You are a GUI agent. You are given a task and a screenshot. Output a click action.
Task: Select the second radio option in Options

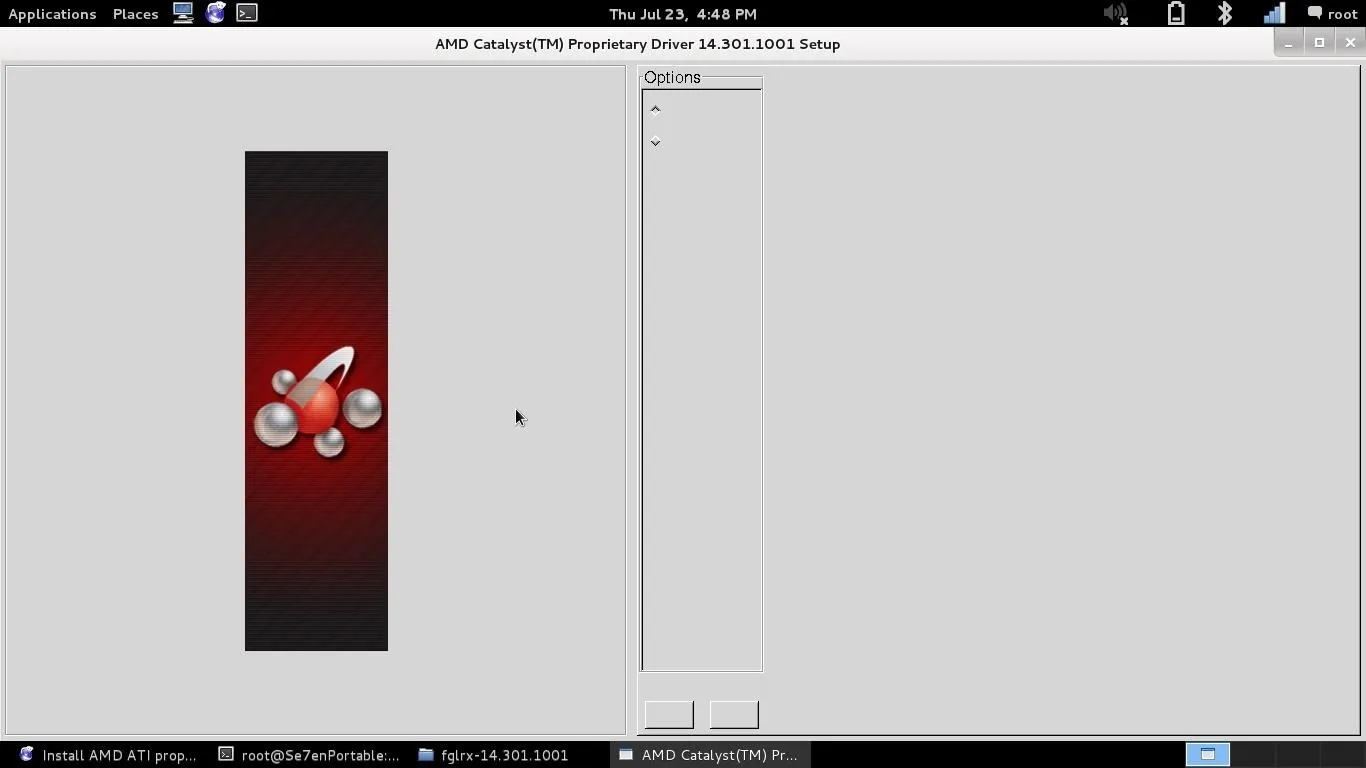click(x=655, y=142)
